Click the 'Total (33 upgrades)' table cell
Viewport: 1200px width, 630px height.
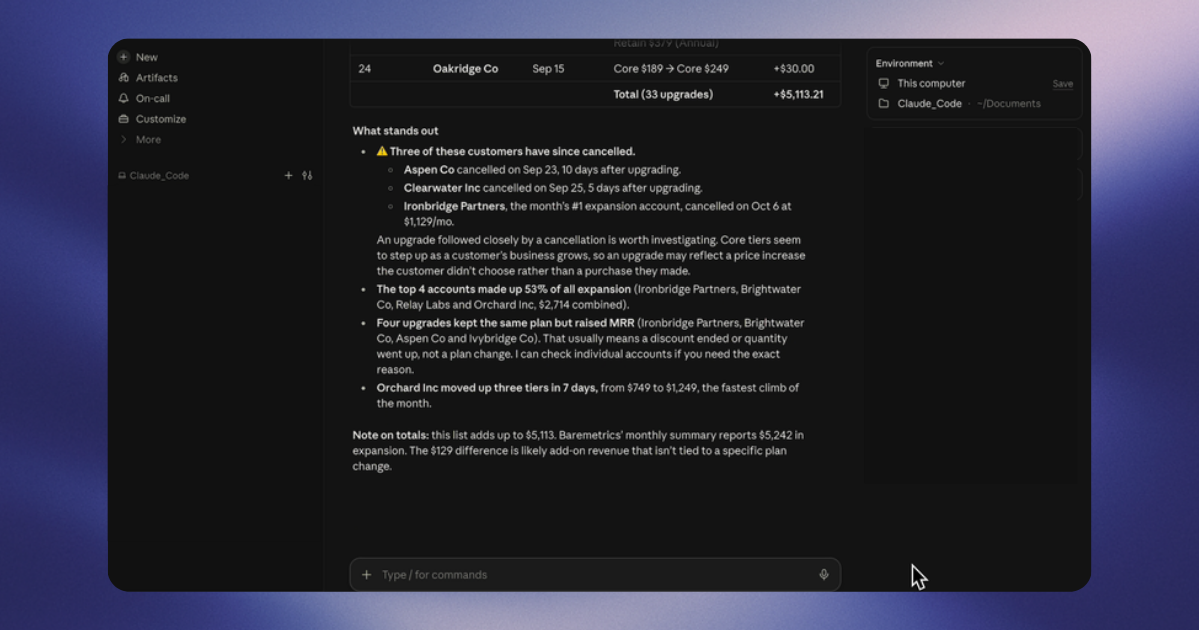pos(663,95)
